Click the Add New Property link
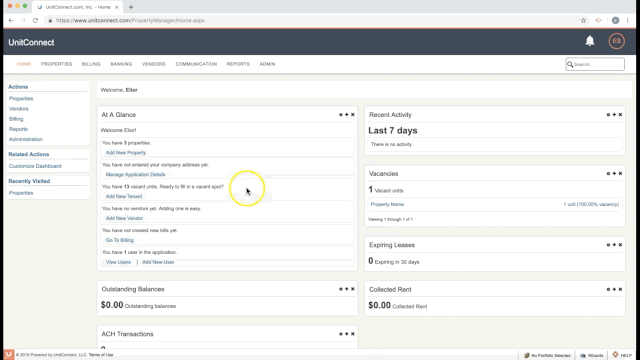This screenshot has width=640, height=360. click(x=126, y=153)
